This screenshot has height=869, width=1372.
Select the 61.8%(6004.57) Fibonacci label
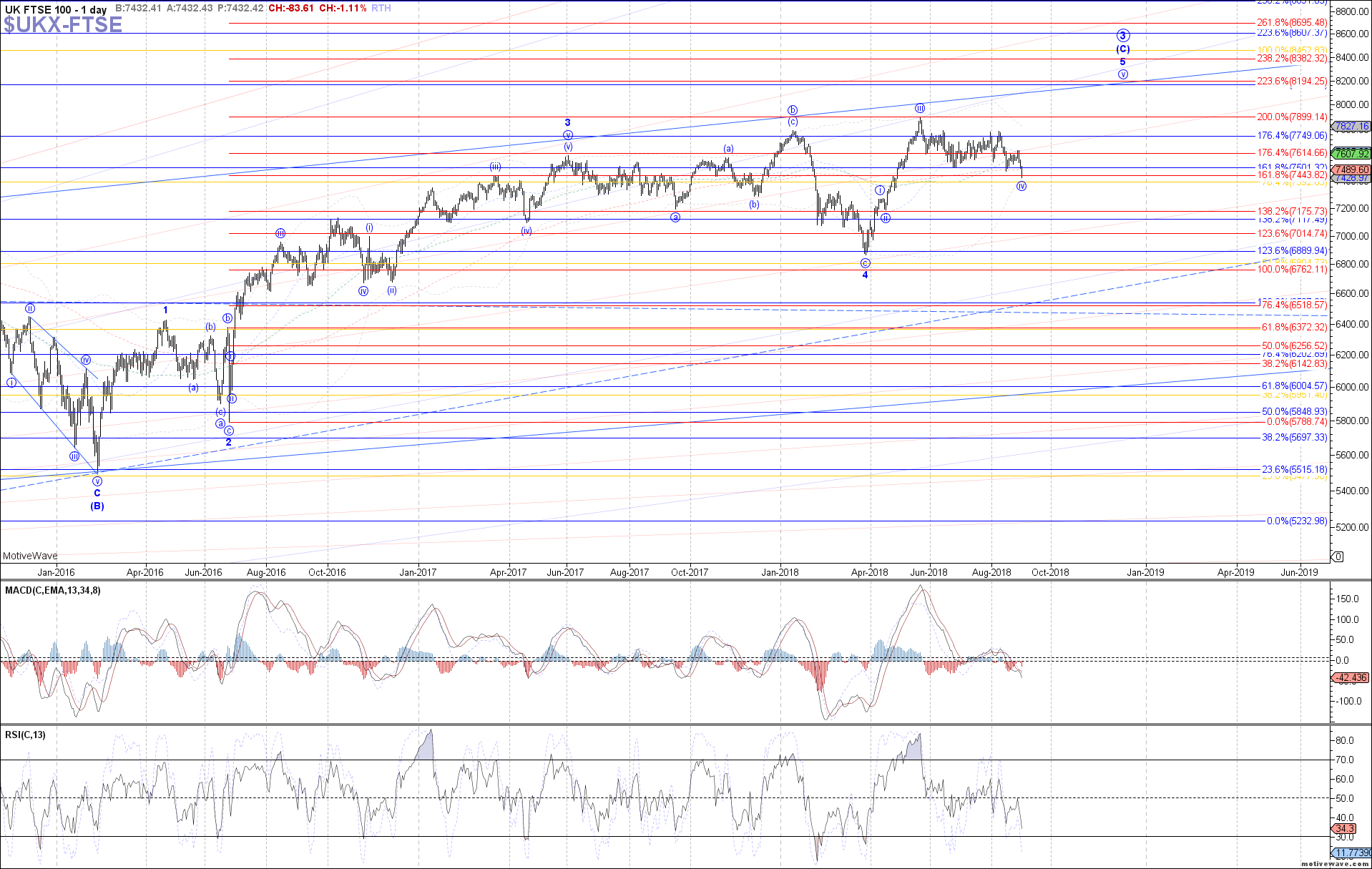click(x=1294, y=386)
